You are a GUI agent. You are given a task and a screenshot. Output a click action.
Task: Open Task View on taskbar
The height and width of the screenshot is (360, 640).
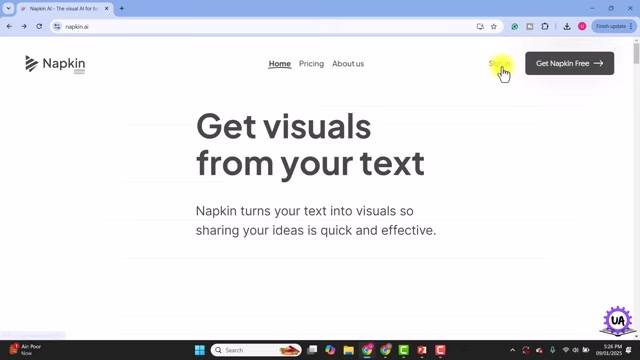(312, 350)
